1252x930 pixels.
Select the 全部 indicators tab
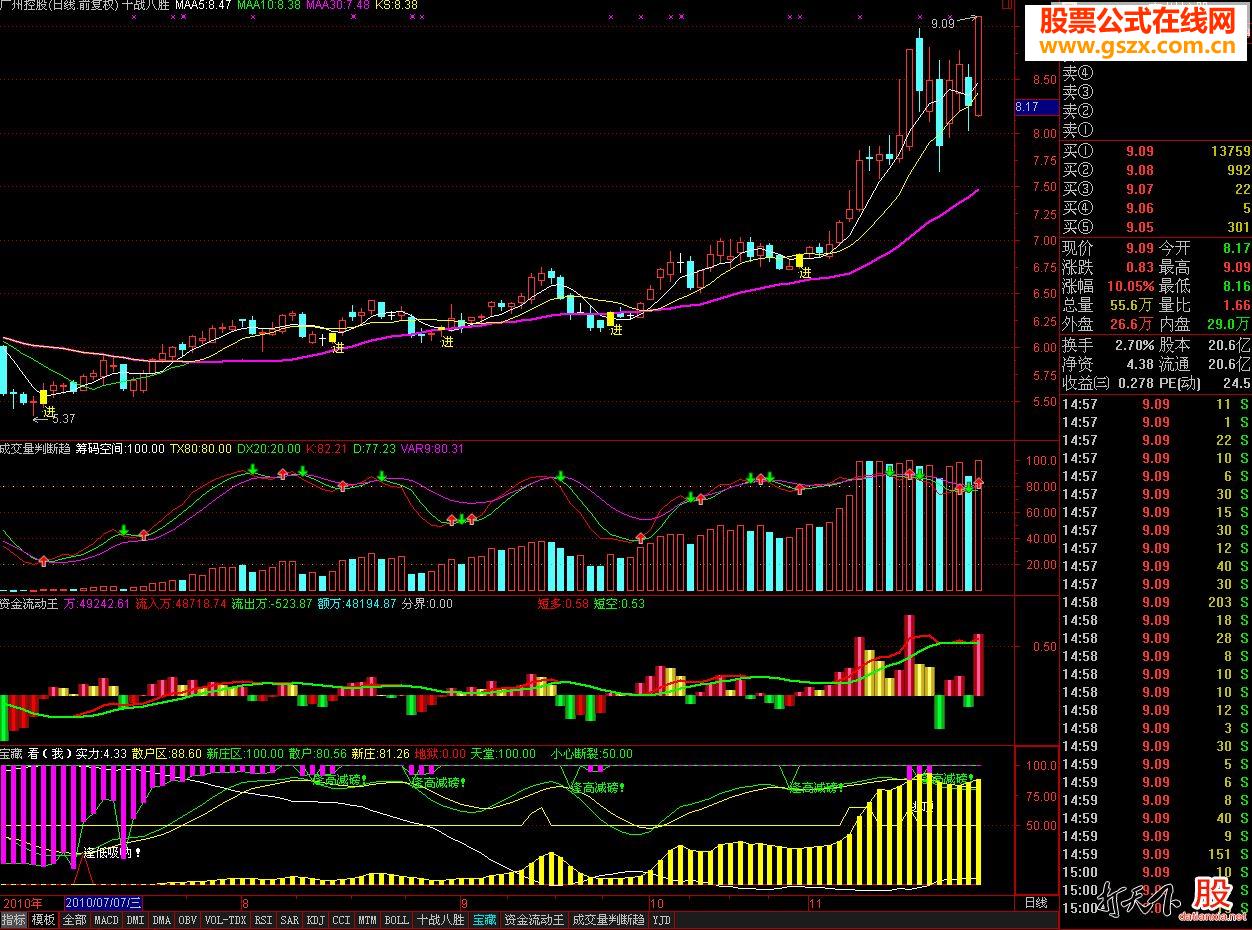tap(74, 920)
